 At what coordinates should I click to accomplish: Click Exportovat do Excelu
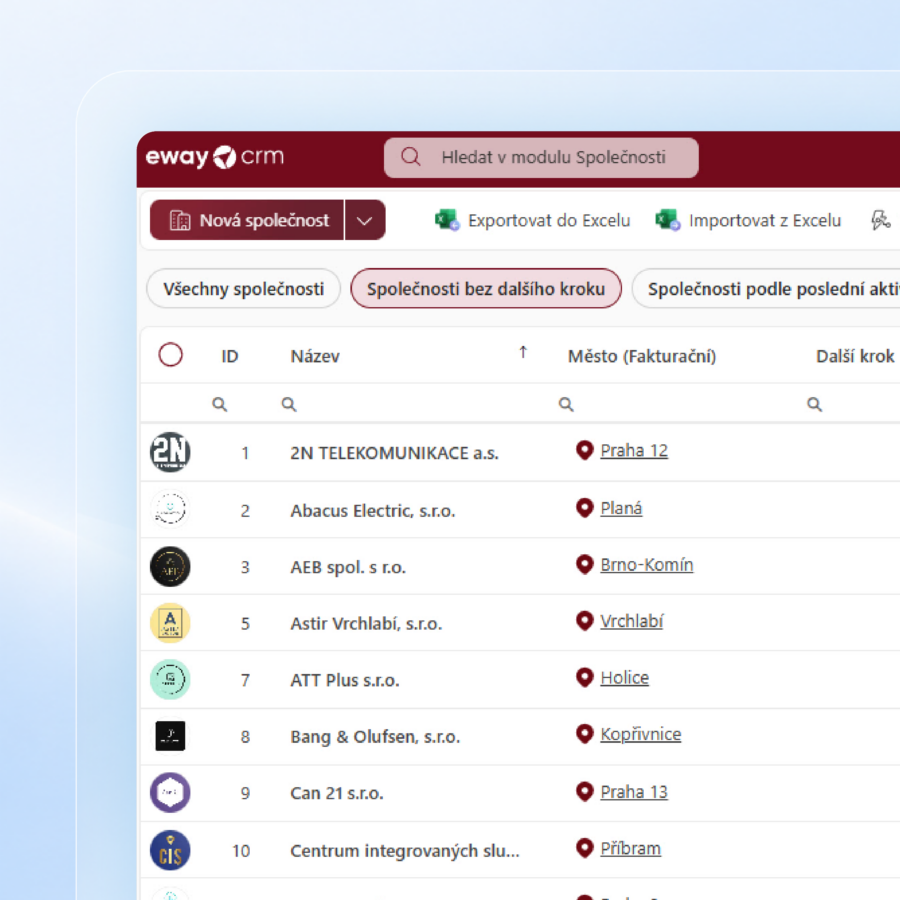(533, 220)
